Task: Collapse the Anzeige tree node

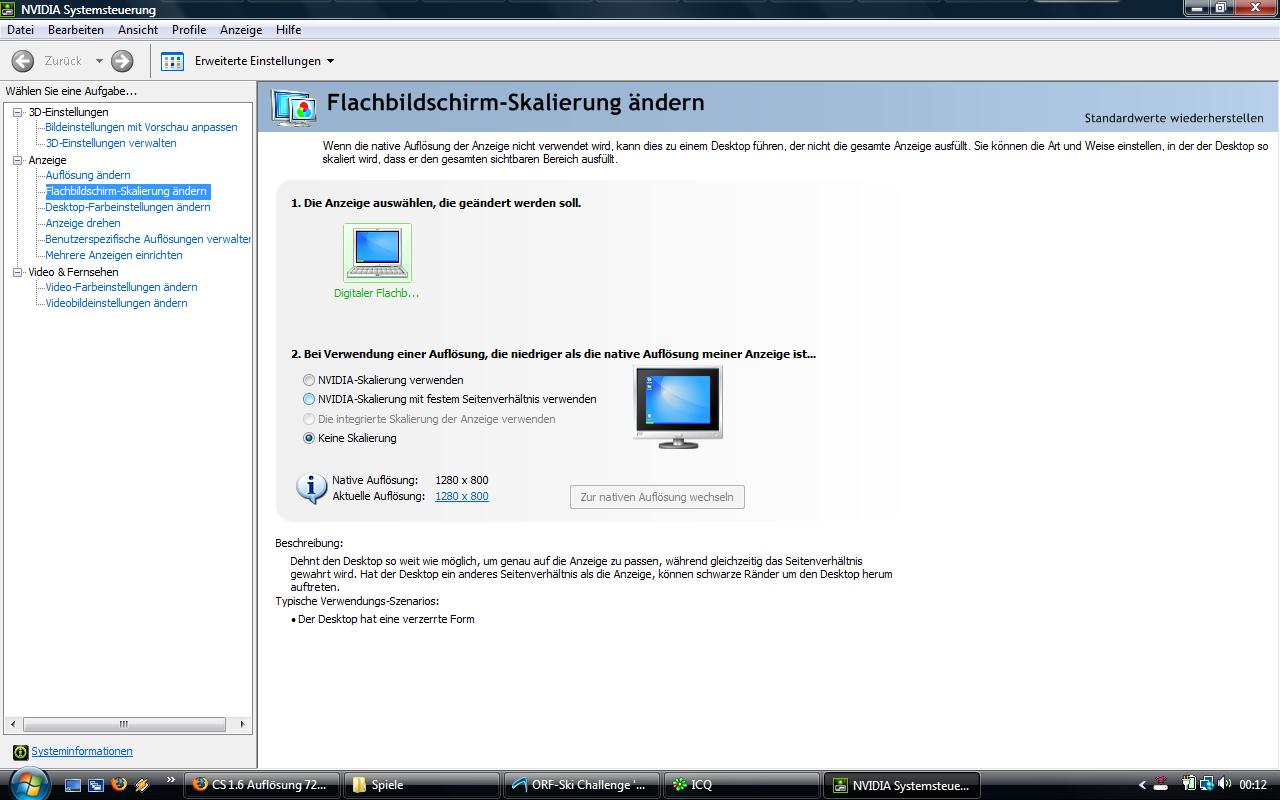Action: click(x=18, y=160)
